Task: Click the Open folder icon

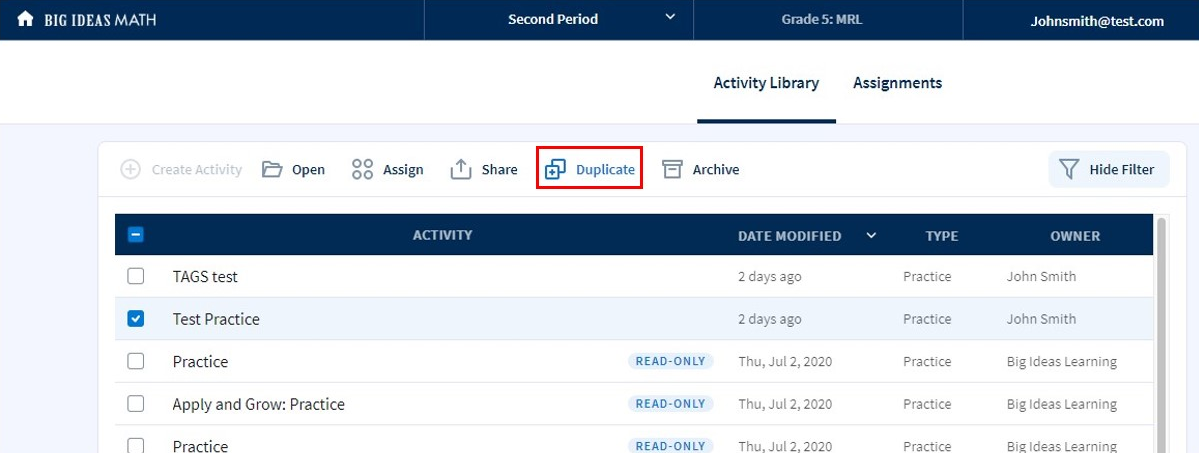Action: click(272, 170)
